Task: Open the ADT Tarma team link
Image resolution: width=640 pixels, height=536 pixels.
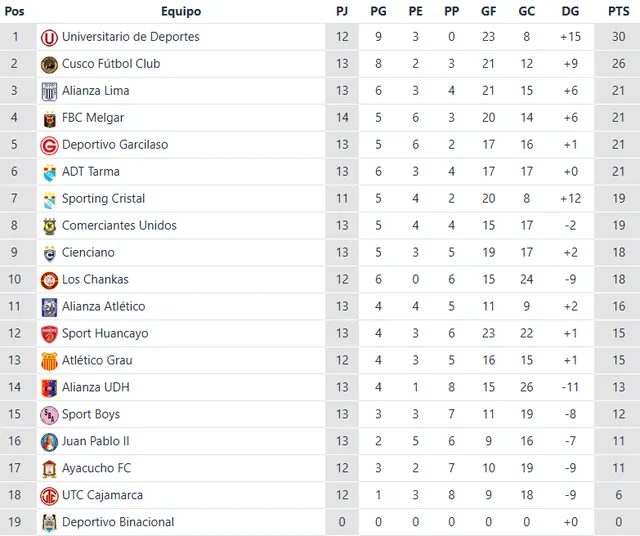Action: (x=91, y=172)
